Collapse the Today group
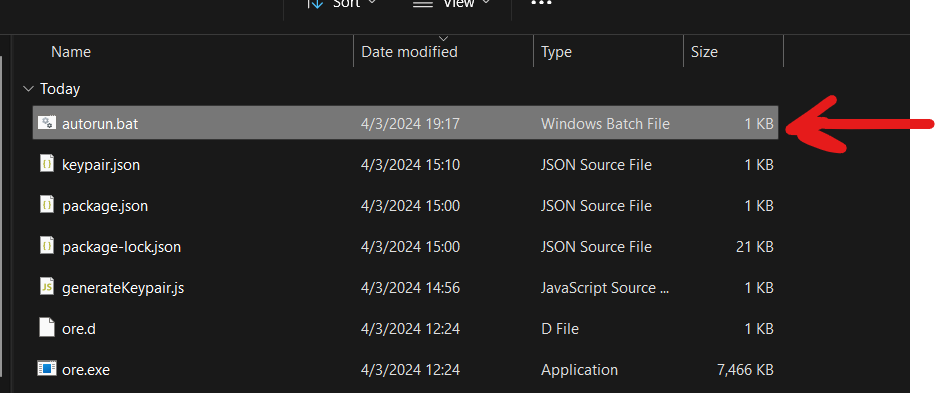 [x=27, y=89]
